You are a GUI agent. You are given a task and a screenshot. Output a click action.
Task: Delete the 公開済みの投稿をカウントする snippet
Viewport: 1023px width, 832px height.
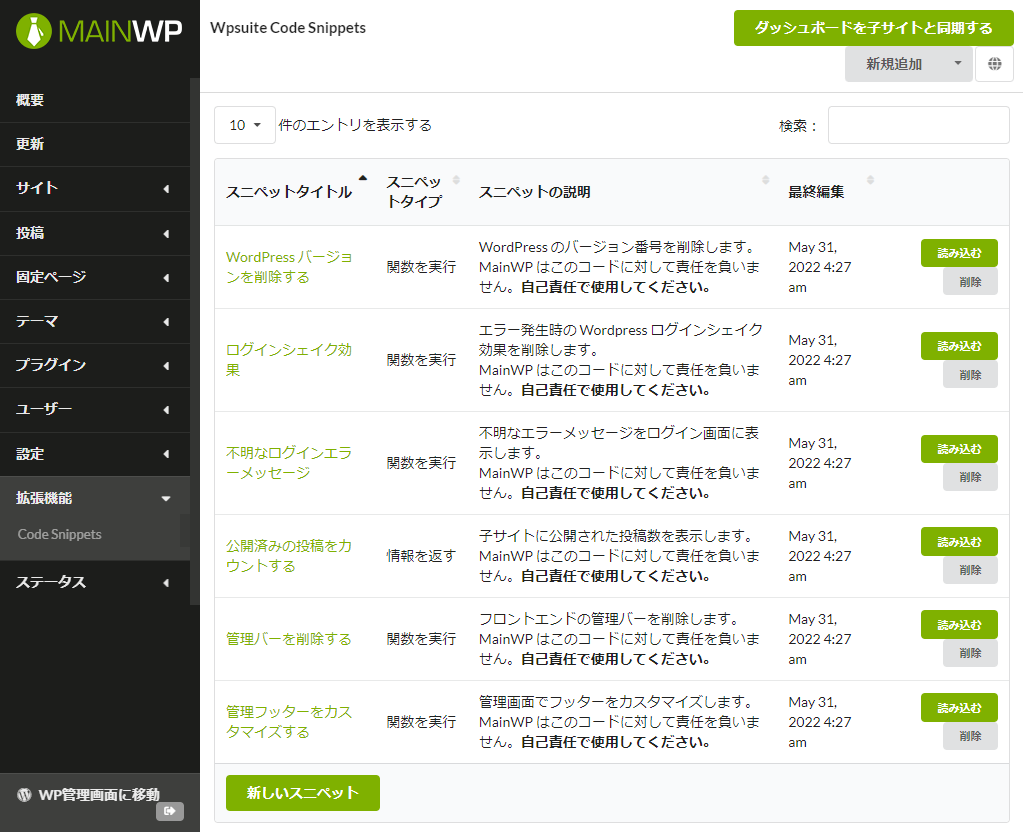970,570
